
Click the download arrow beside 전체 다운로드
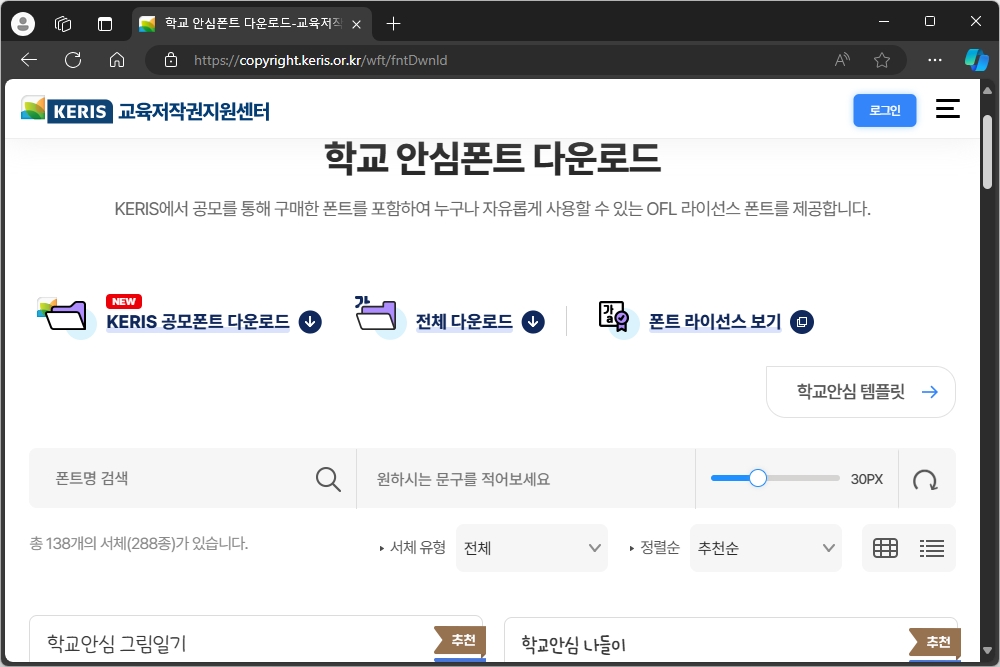pyautogui.click(x=533, y=322)
